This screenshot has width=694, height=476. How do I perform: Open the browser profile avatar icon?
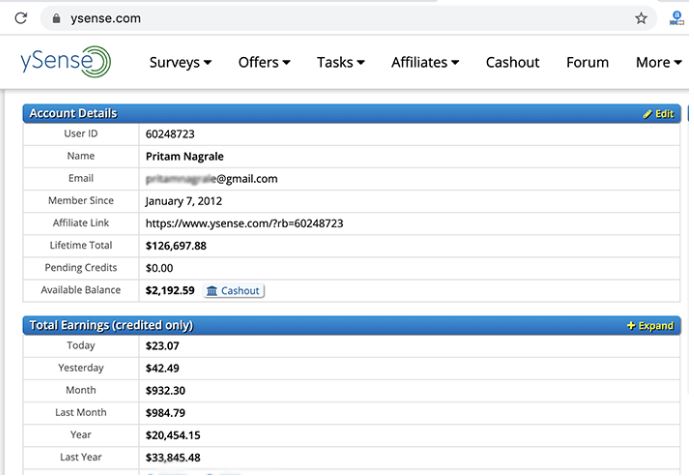(x=677, y=17)
